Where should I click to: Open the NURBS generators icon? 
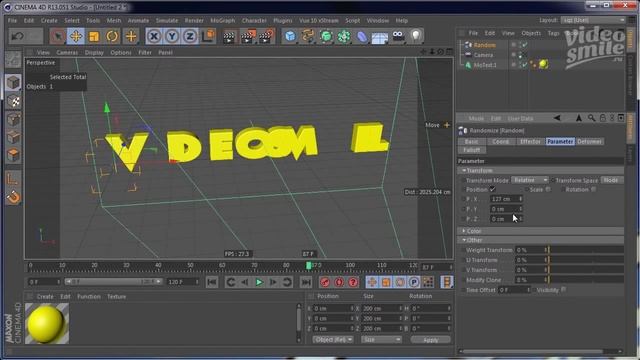coord(326,36)
